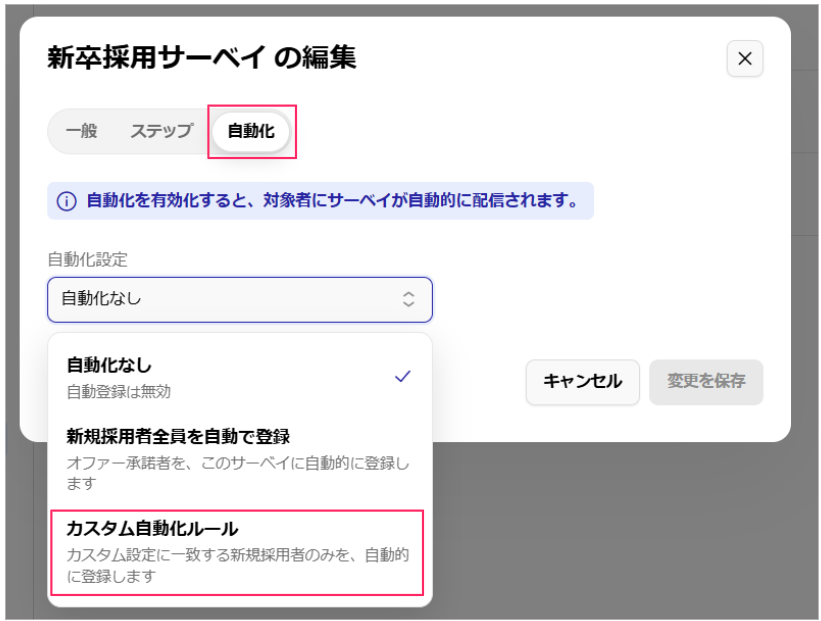Click the dialog title 新卒採用サーベイ の編集
This screenshot has height=621, width=821.
202,57
